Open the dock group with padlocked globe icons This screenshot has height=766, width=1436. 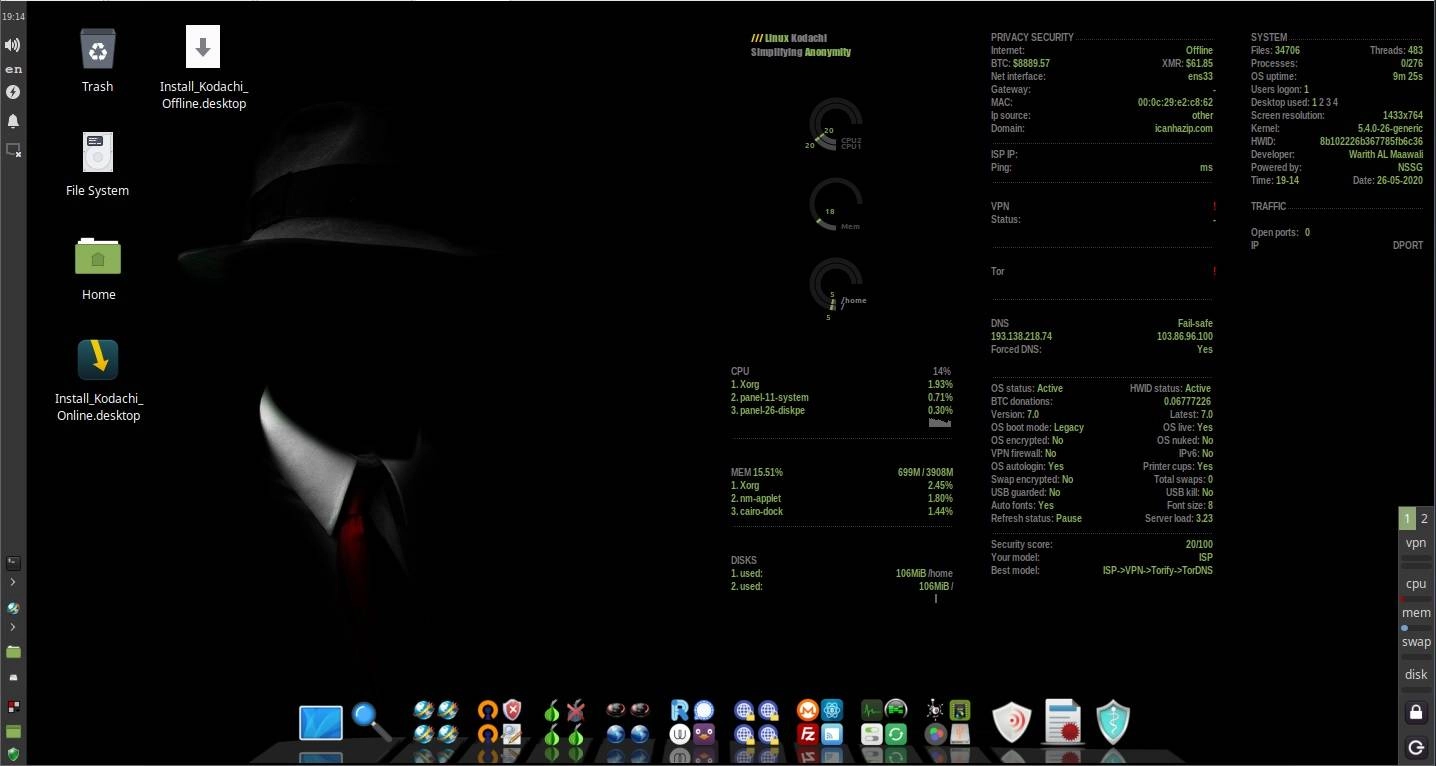click(x=756, y=722)
